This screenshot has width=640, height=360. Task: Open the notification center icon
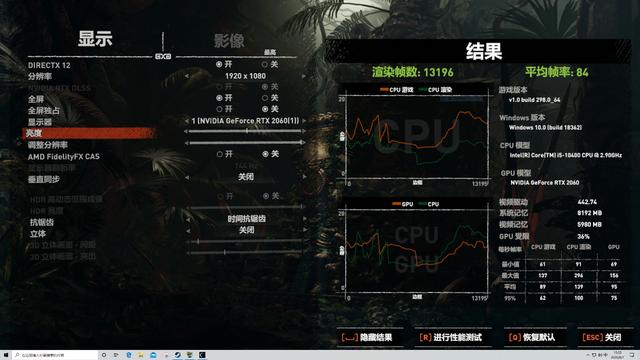[x=631, y=355]
